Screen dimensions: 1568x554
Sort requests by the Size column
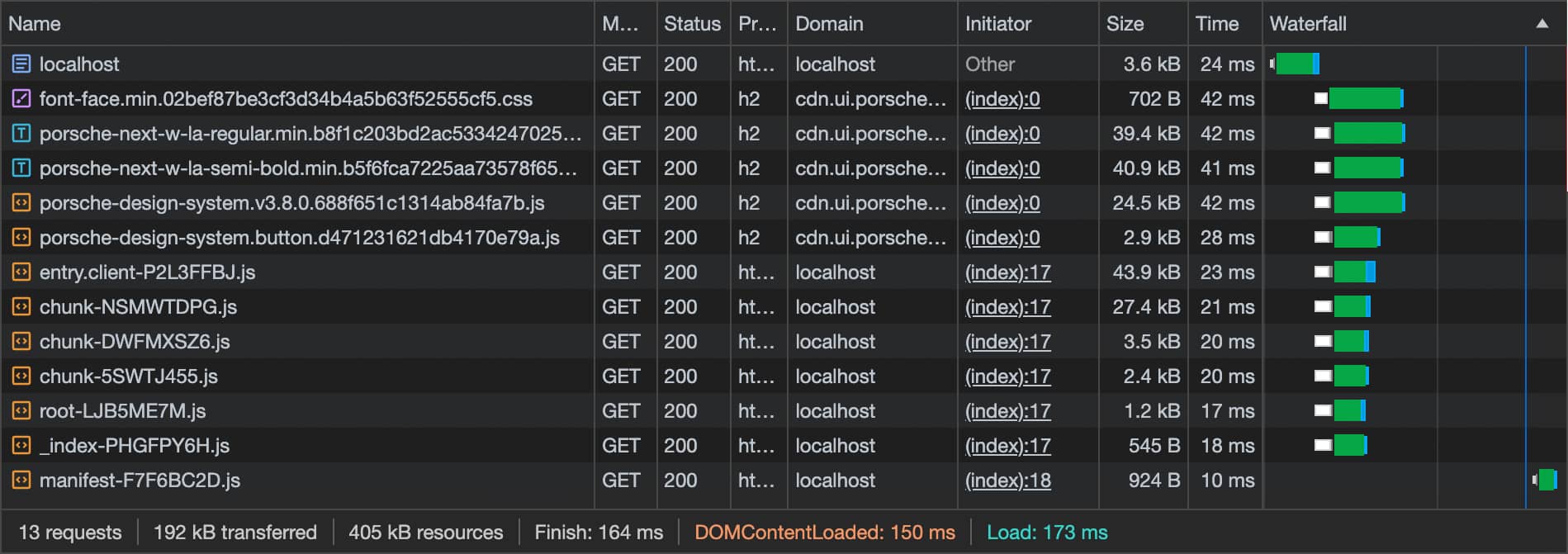tap(1125, 24)
